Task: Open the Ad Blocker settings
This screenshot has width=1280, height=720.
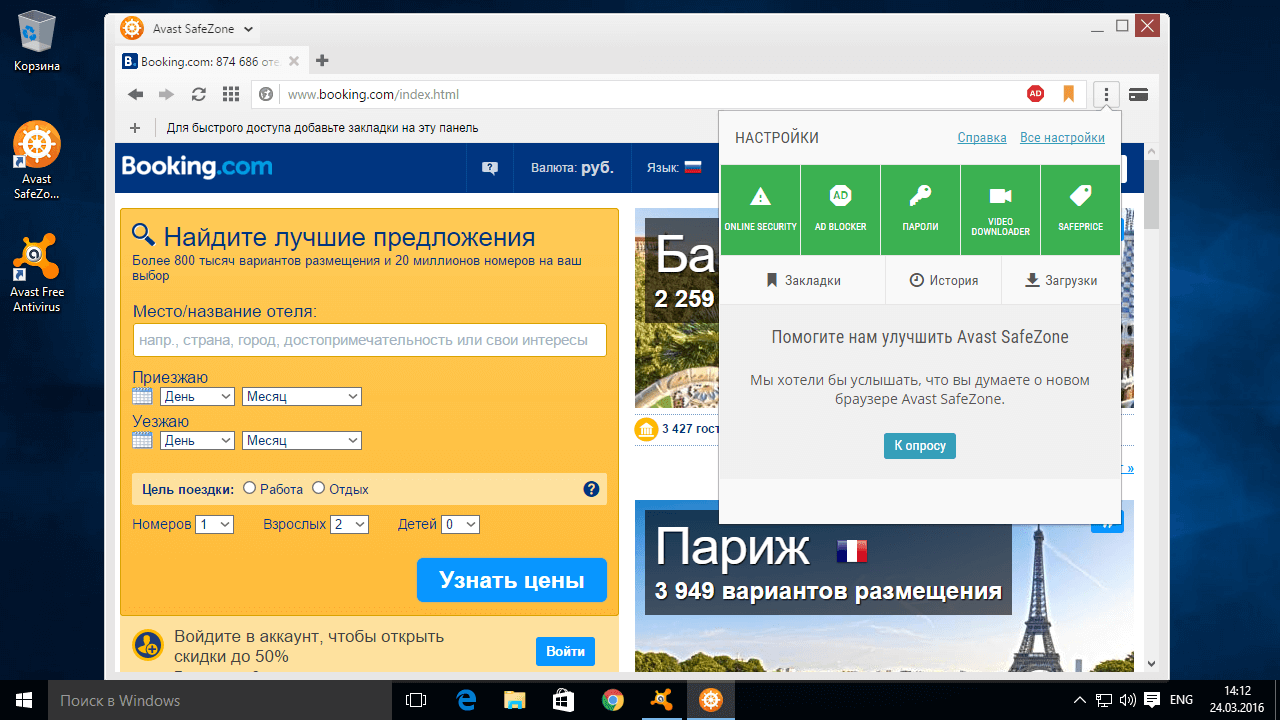Action: point(840,210)
